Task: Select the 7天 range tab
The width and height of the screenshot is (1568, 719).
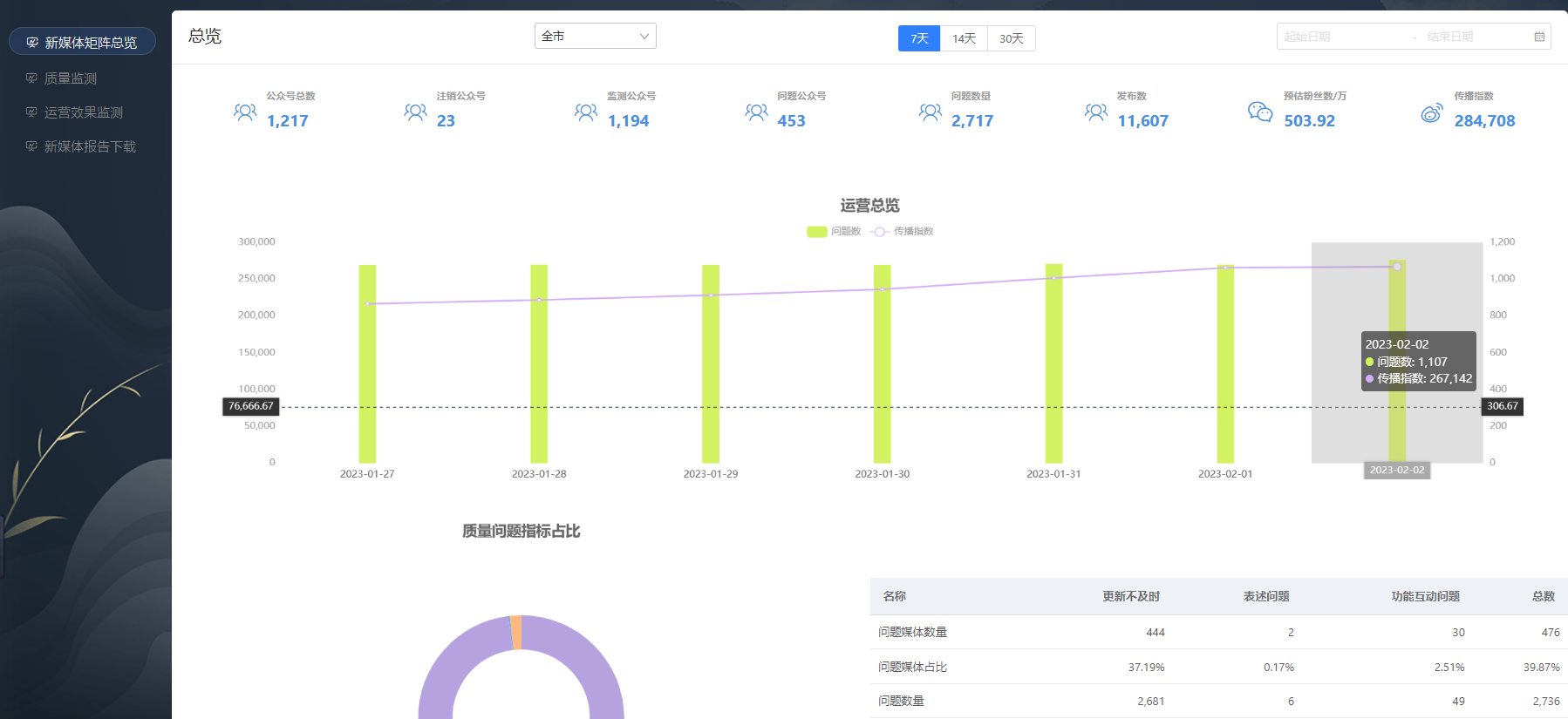Action: point(919,38)
